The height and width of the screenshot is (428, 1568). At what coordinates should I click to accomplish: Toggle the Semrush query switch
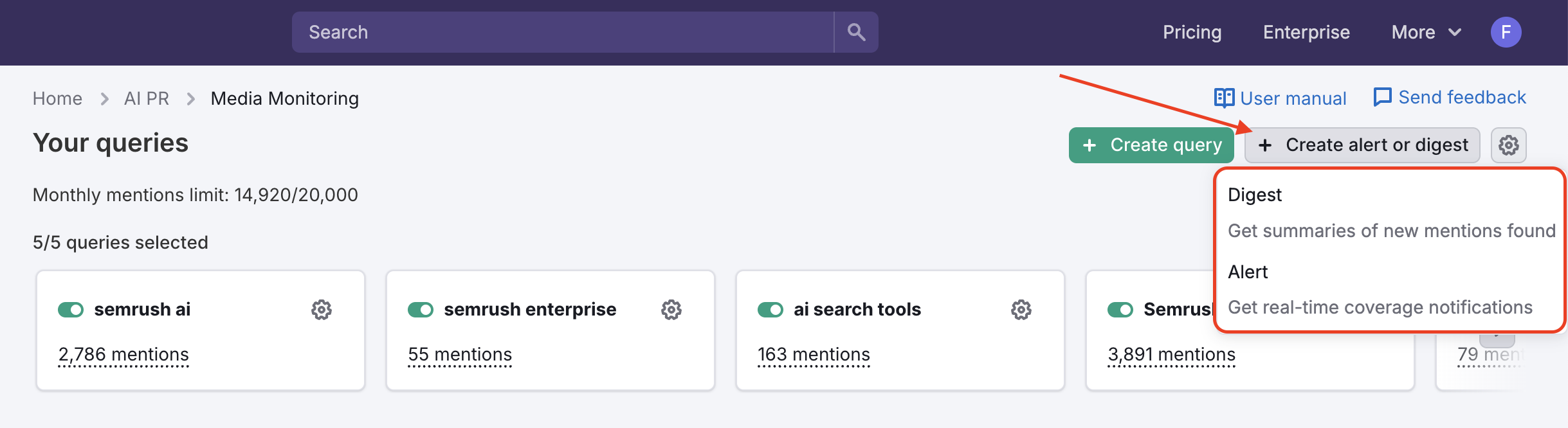(x=1120, y=310)
